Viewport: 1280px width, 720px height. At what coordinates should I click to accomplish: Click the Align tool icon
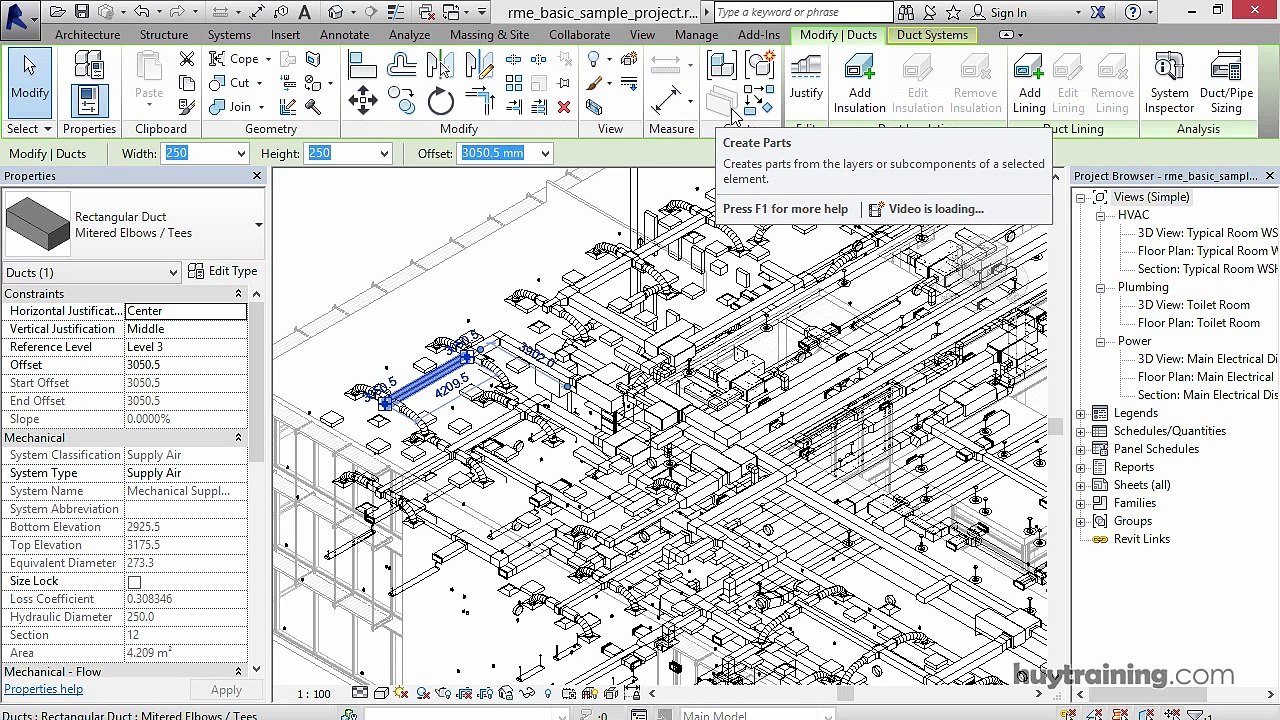(362, 66)
